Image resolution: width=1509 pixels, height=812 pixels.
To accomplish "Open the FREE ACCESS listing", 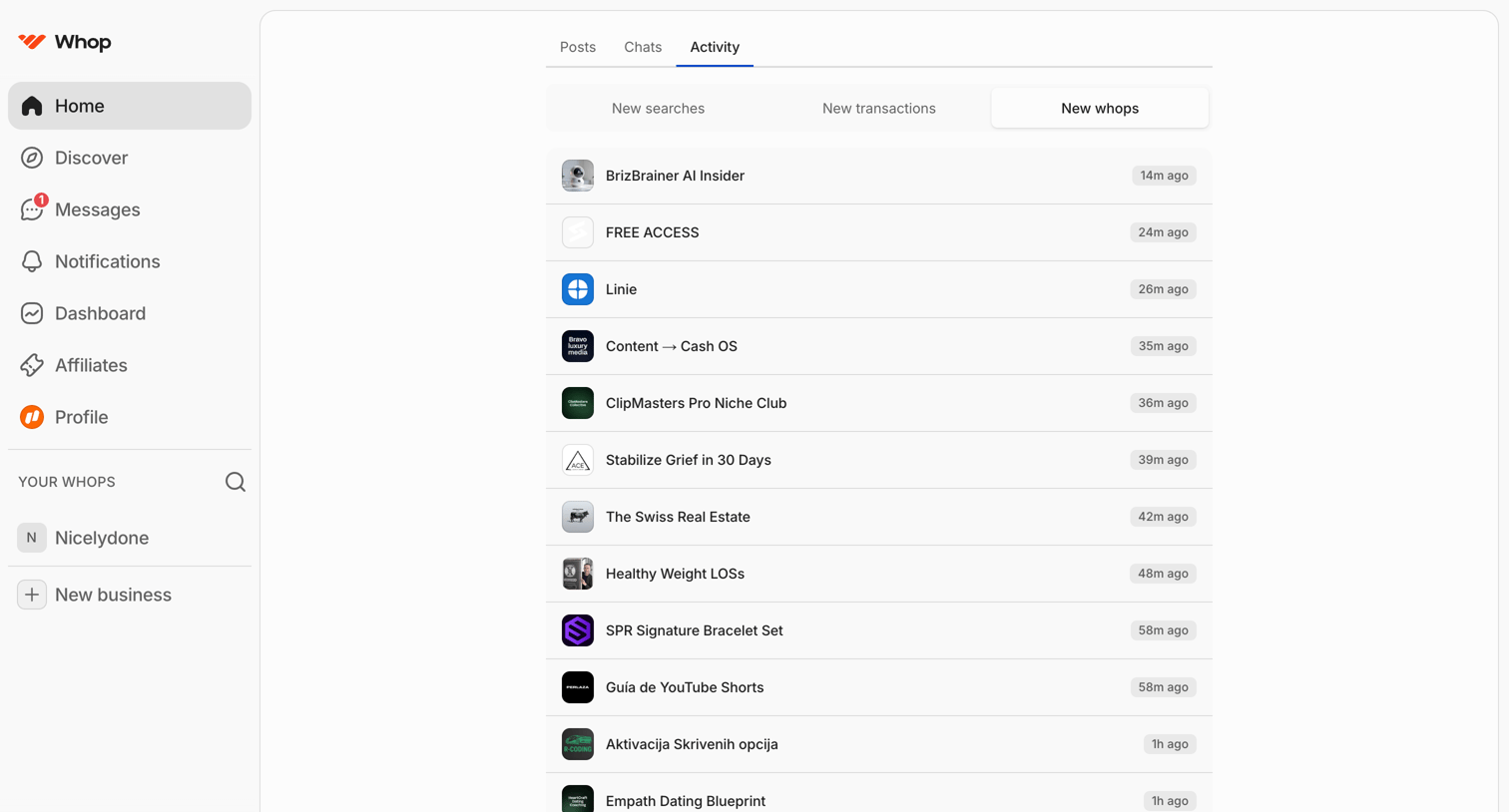I will (879, 232).
